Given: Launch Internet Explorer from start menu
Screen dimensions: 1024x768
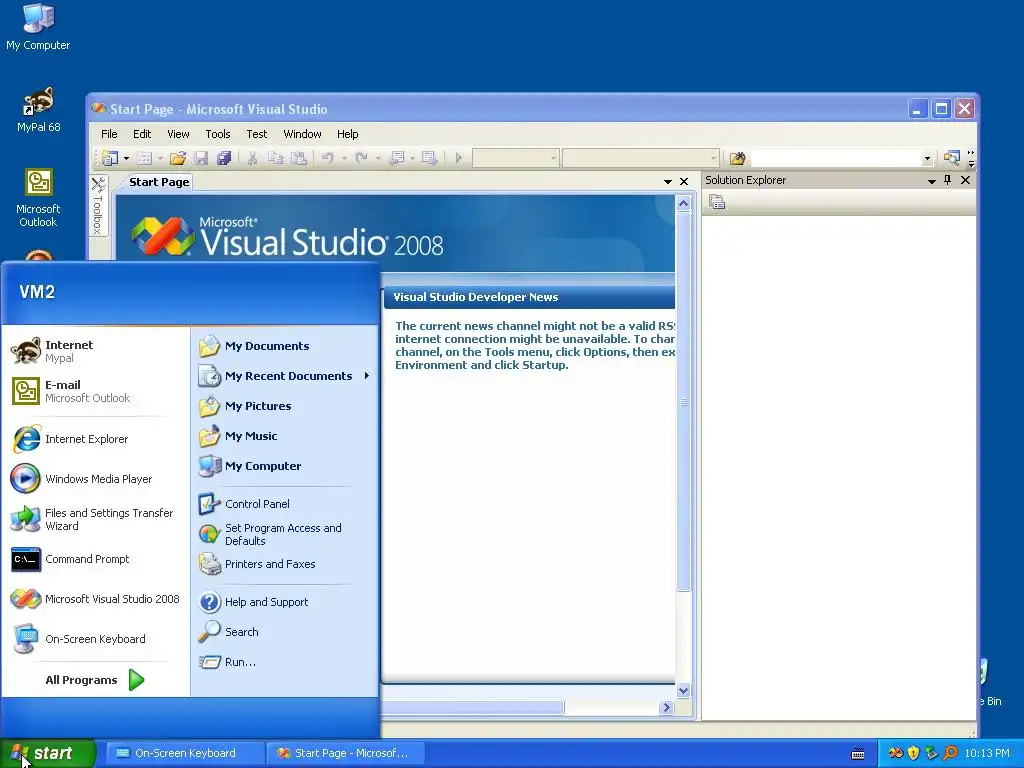Looking at the screenshot, I should click(x=95, y=439).
